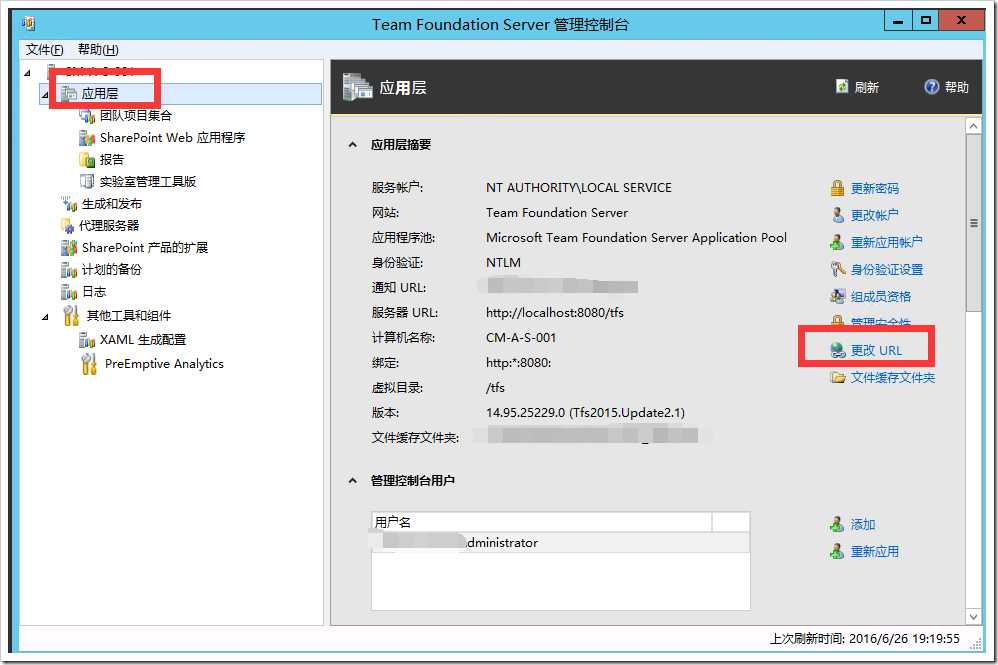This screenshot has width=998, height=665.
Task: Click the 帮助 question mark icon
Action: coord(931,87)
